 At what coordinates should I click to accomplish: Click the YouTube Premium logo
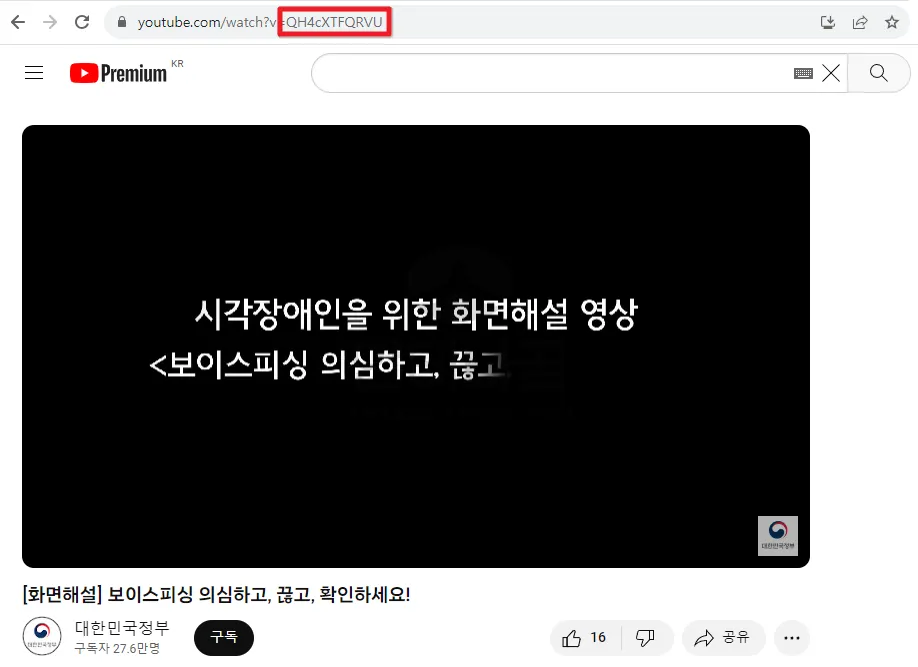point(118,73)
